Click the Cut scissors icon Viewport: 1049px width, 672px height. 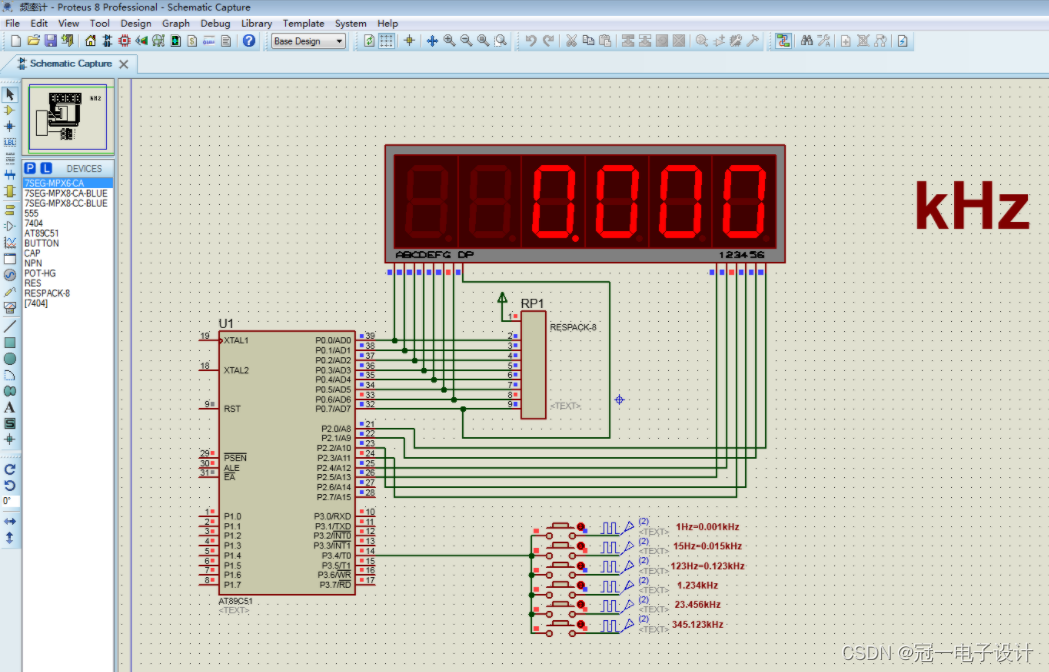pos(571,41)
